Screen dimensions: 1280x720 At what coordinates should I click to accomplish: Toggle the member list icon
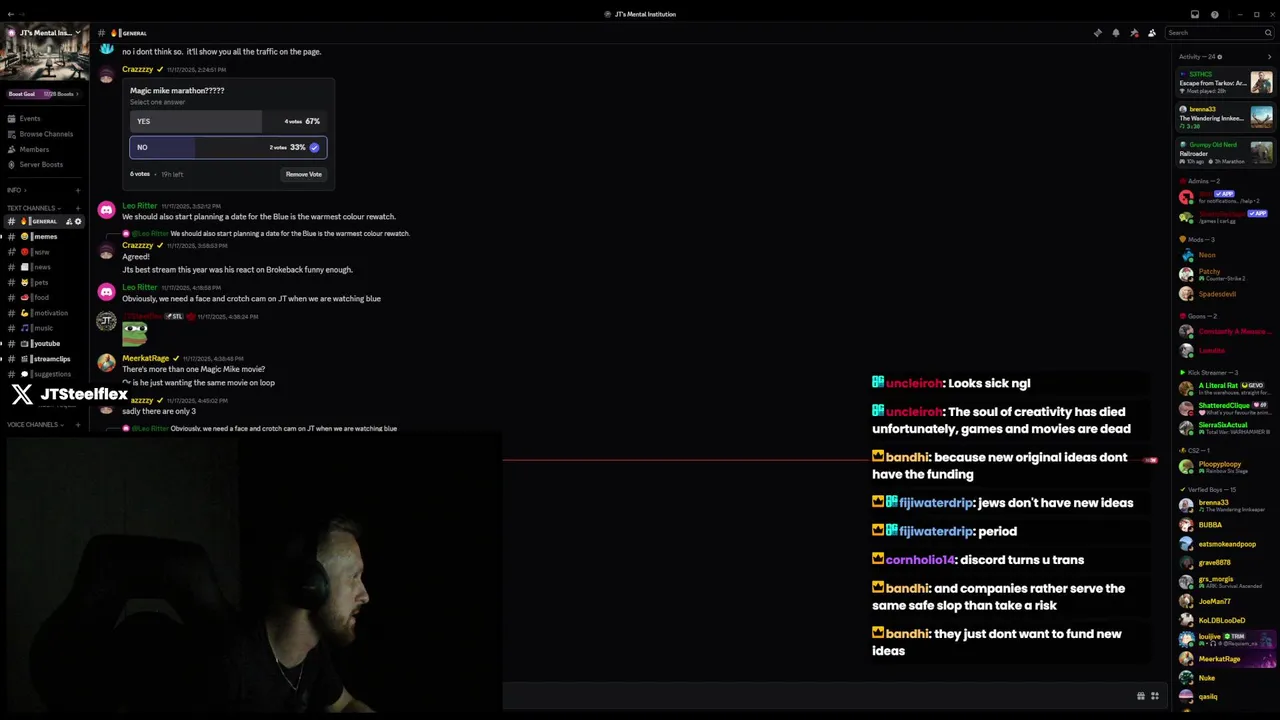(1152, 33)
